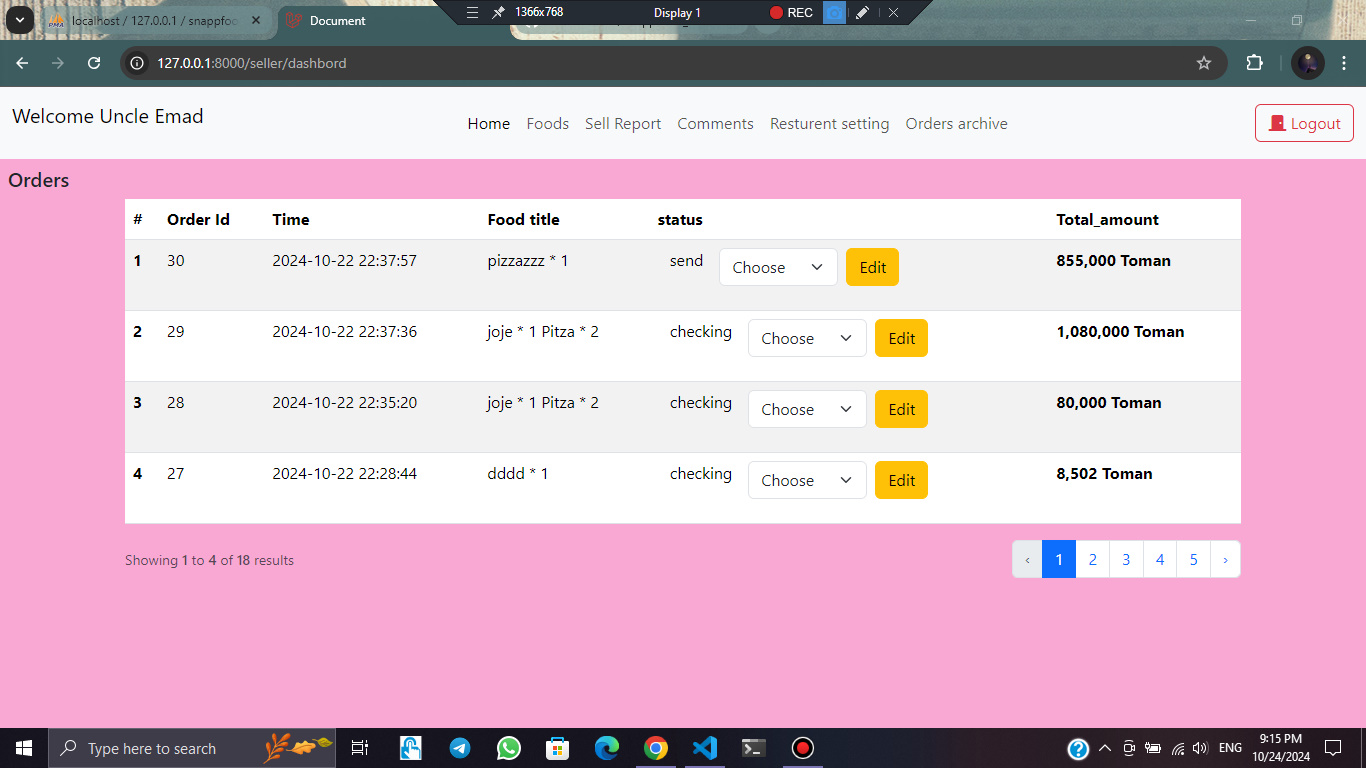Open Visual Studio Code from the taskbar

point(705,748)
